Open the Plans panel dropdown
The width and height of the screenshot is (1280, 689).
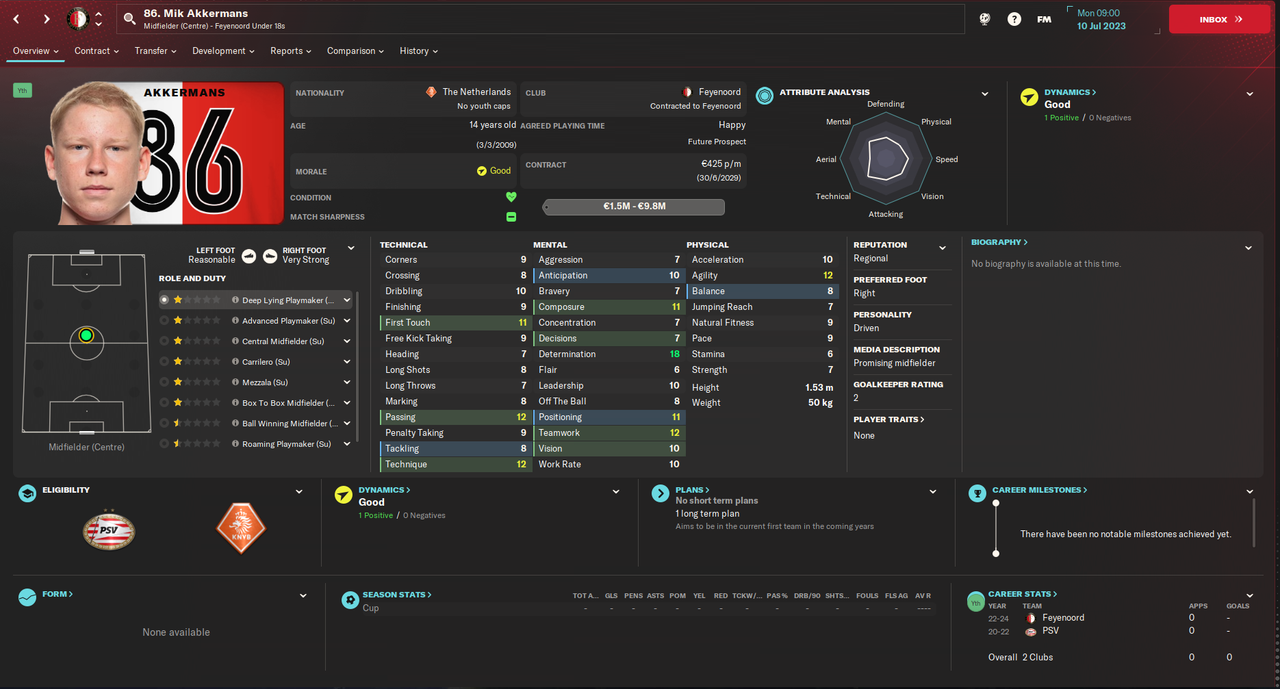[933, 492]
